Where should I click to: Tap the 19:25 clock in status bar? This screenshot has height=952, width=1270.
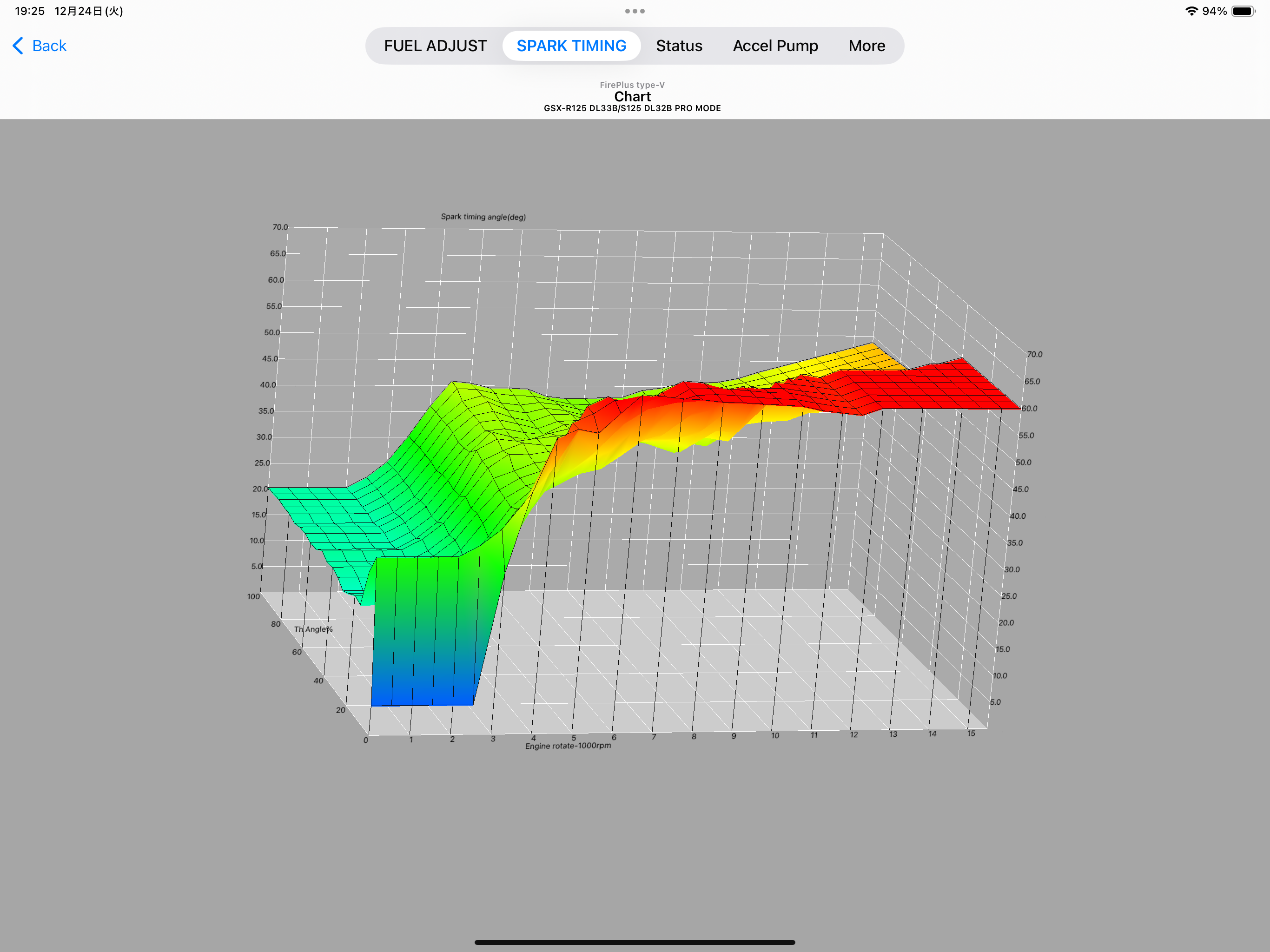point(29,11)
